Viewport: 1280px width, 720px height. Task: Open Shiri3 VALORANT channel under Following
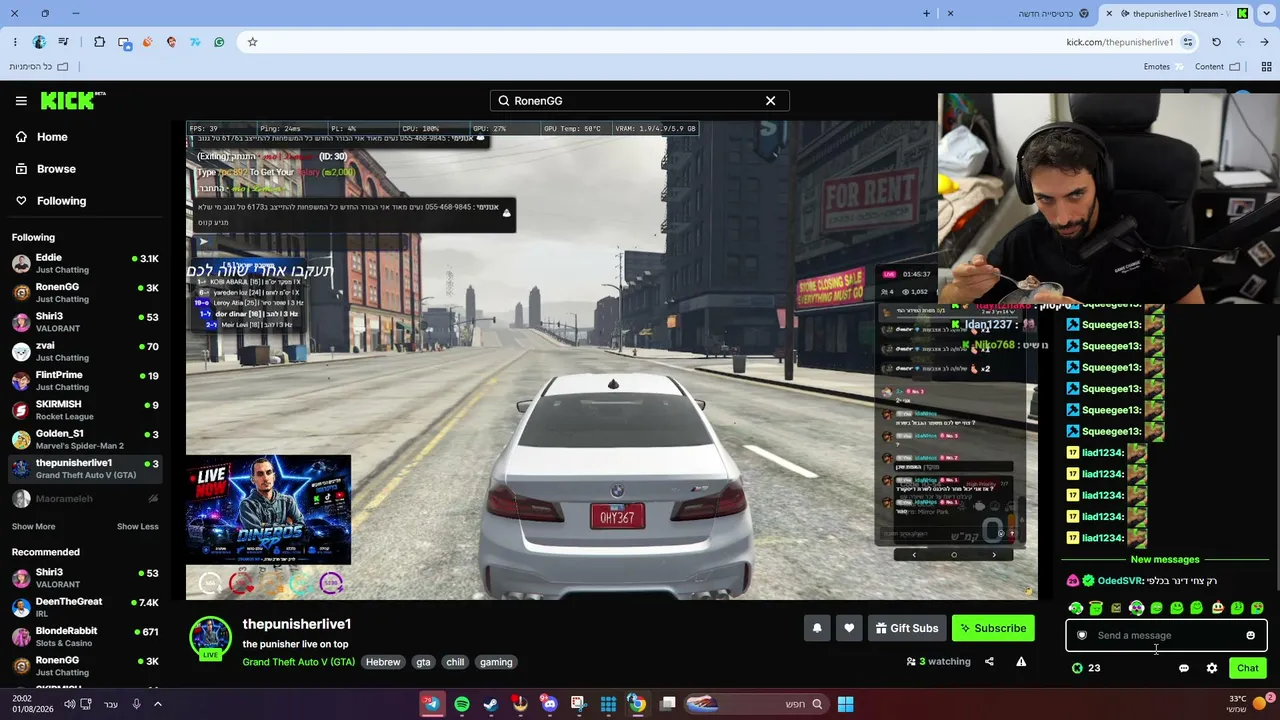click(85, 322)
